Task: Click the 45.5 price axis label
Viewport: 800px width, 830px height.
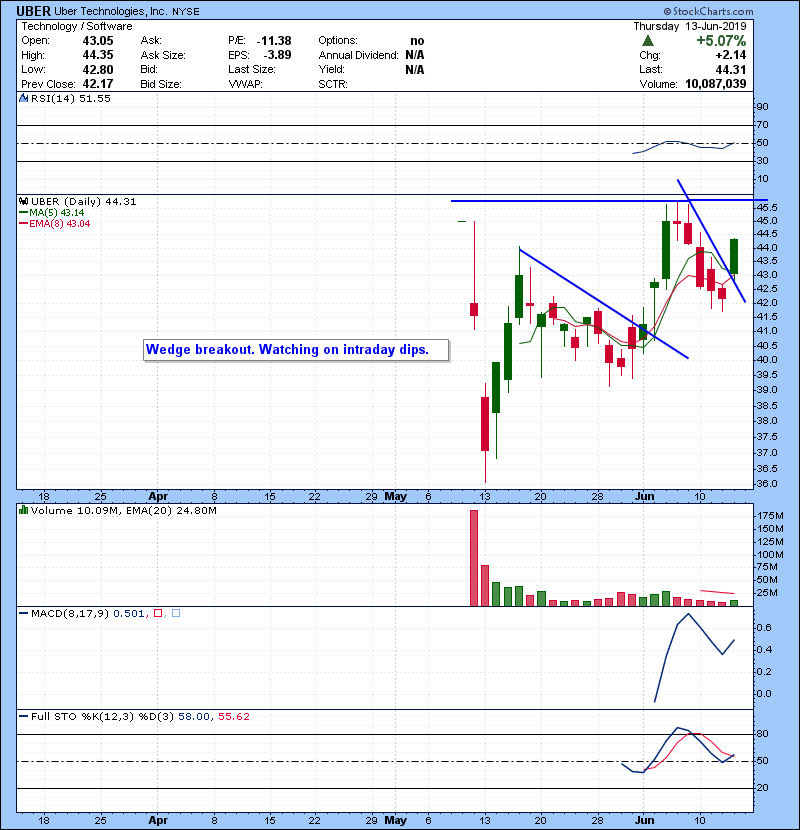Action: click(x=767, y=208)
